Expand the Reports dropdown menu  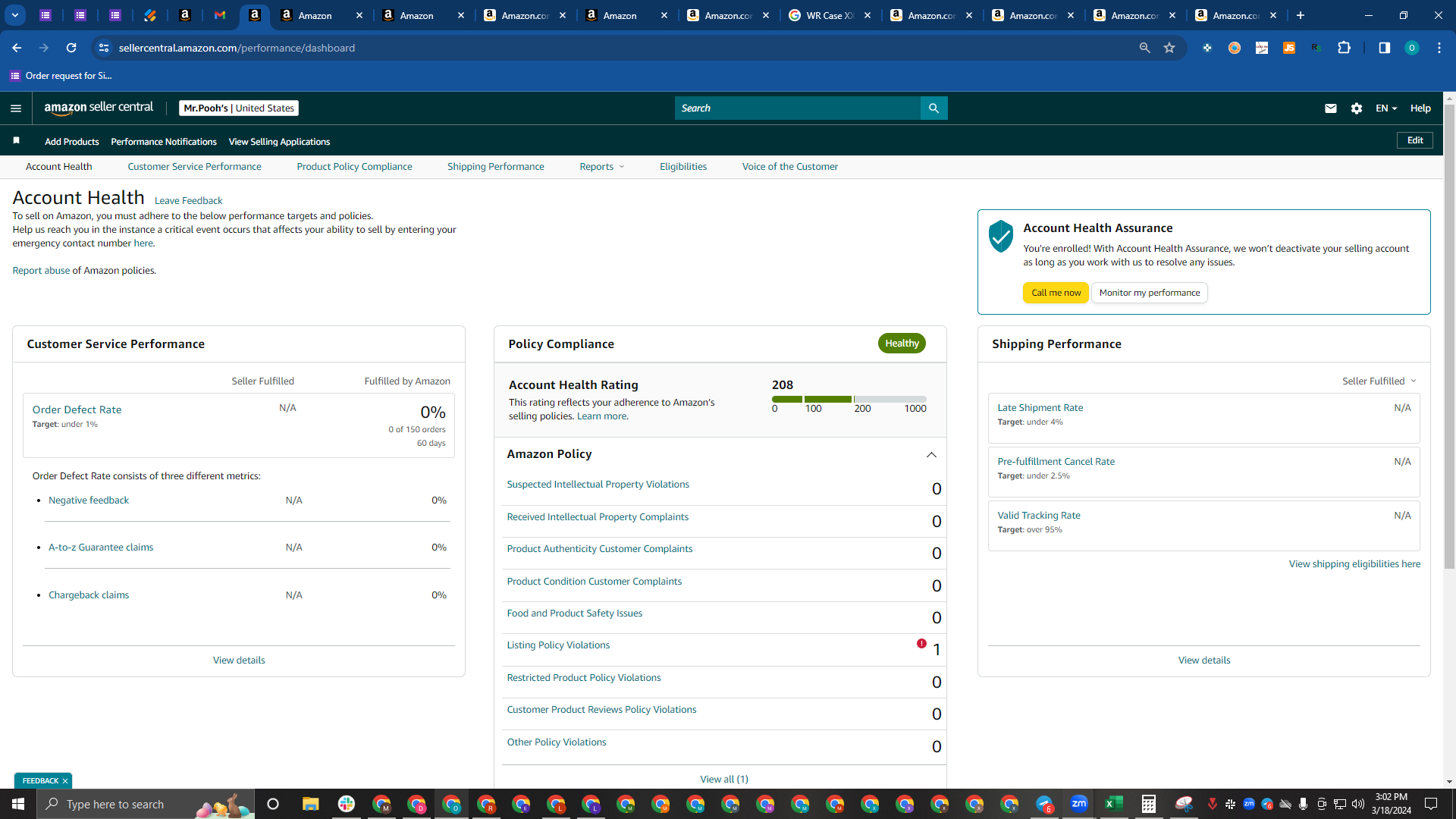tap(602, 167)
